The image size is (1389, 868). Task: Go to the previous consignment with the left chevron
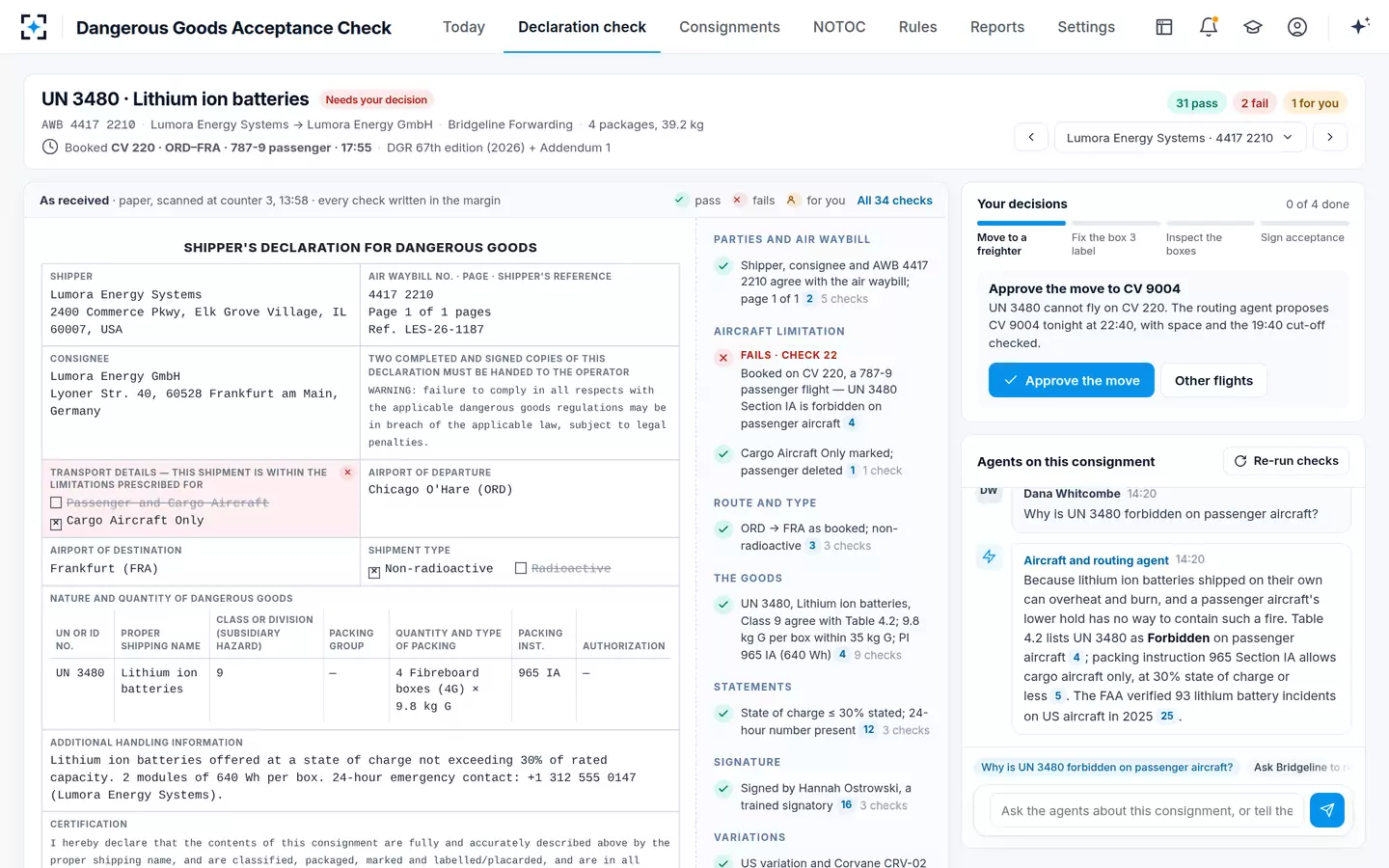1031,137
